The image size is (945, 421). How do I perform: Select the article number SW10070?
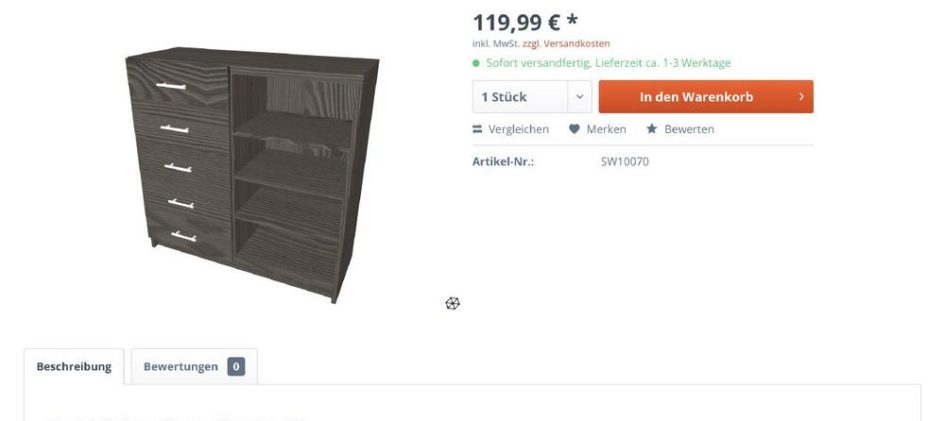tap(625, 161)
